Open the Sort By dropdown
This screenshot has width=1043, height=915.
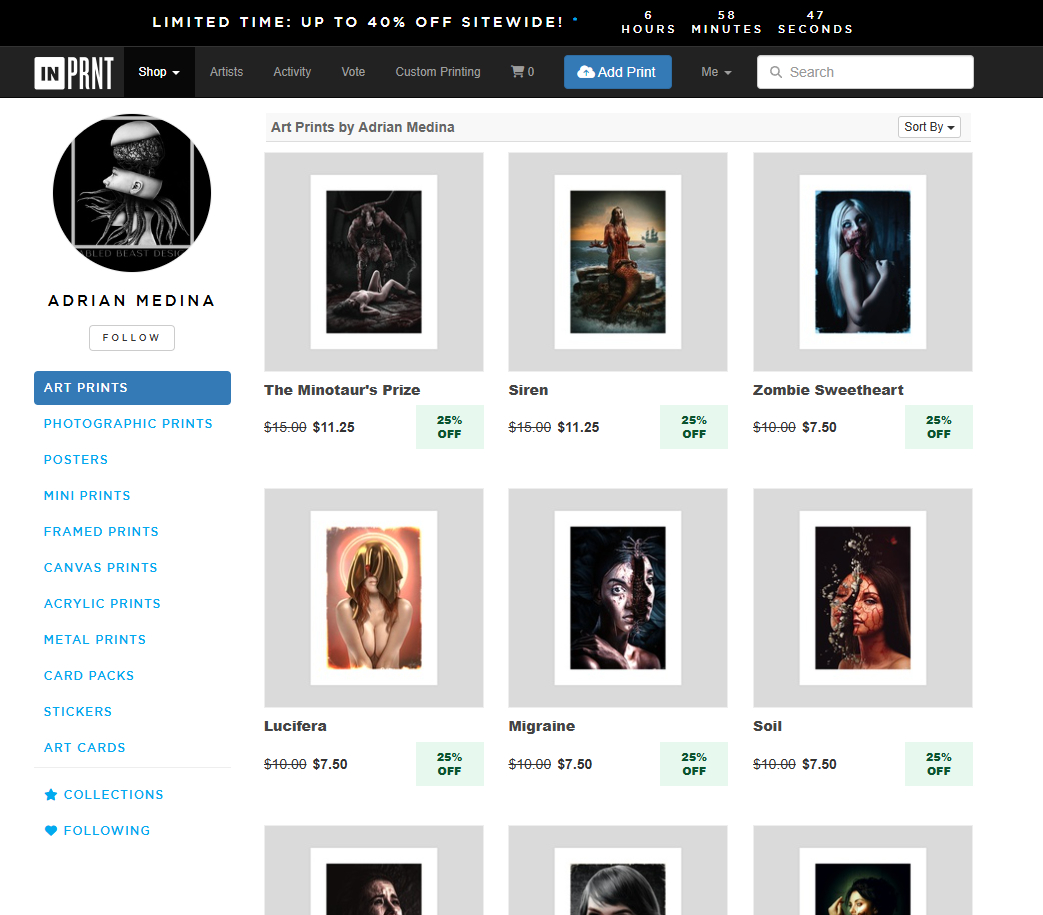pos(929,127)
